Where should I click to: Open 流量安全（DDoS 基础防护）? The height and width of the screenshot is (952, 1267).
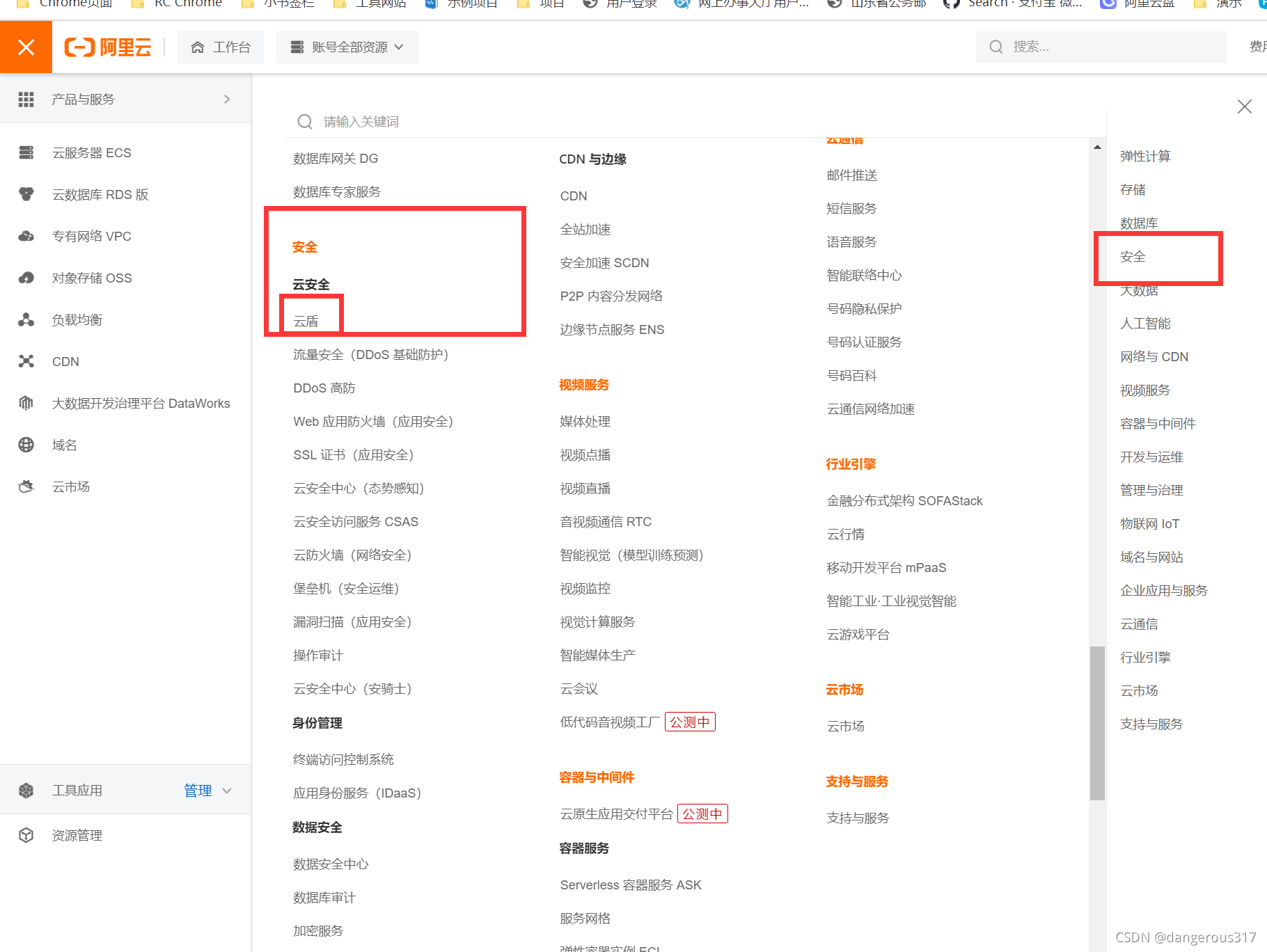point(370,355)
